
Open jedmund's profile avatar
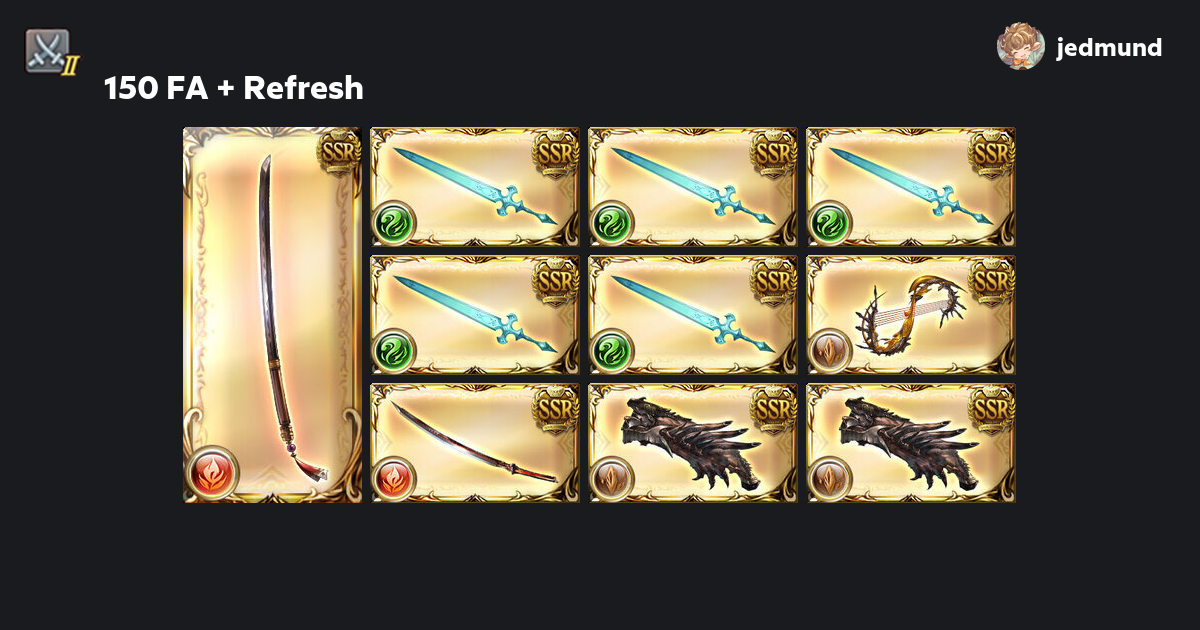coord(1021,46)
